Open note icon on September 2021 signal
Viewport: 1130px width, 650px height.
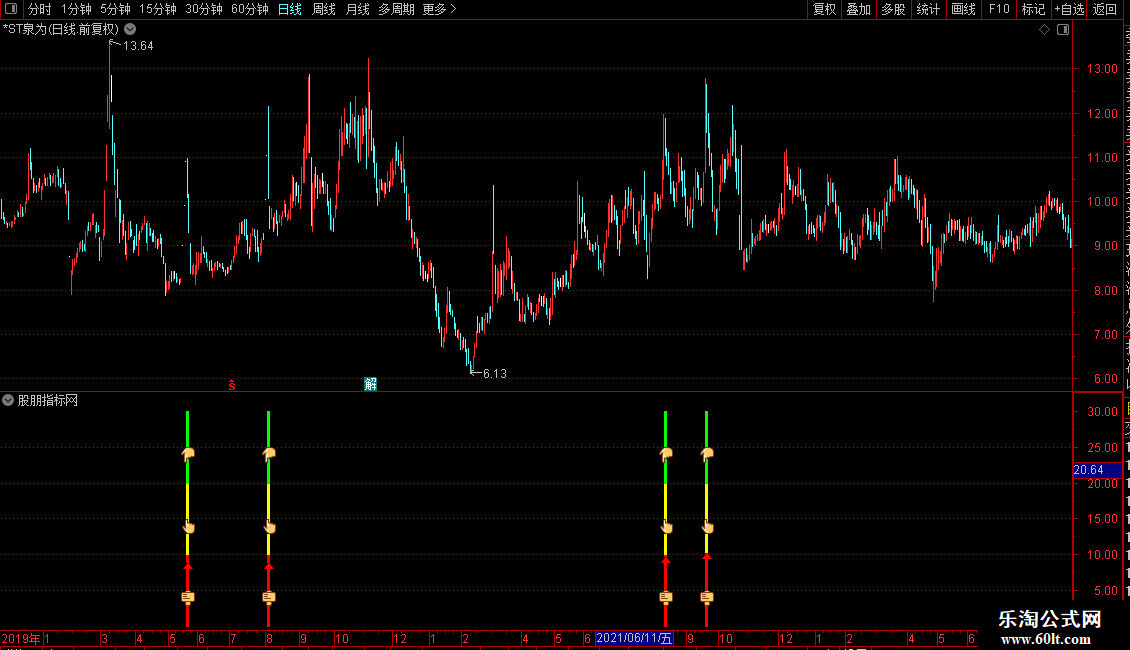click(x=707, y=597)
